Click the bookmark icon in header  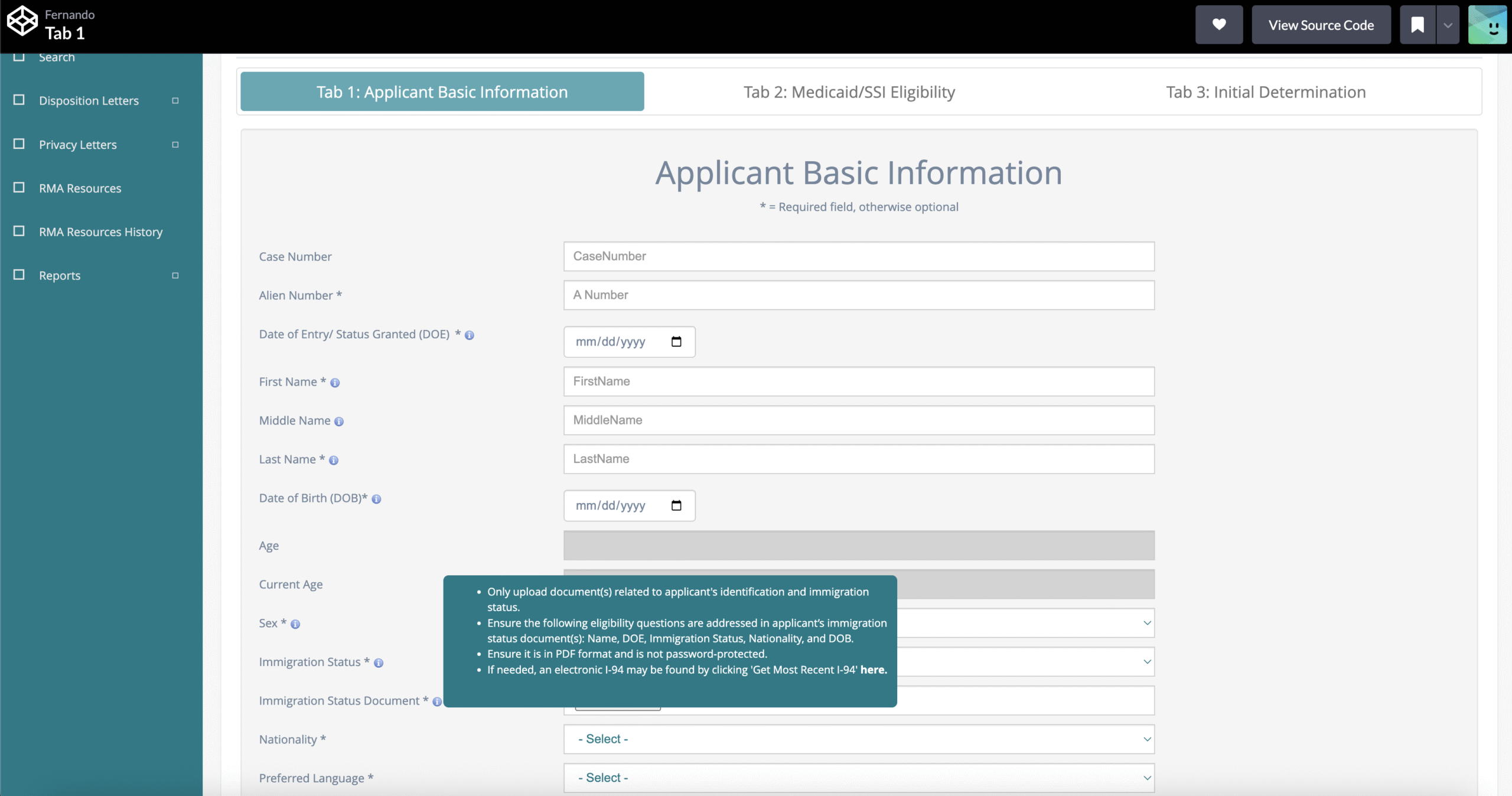pos(1417,25)
